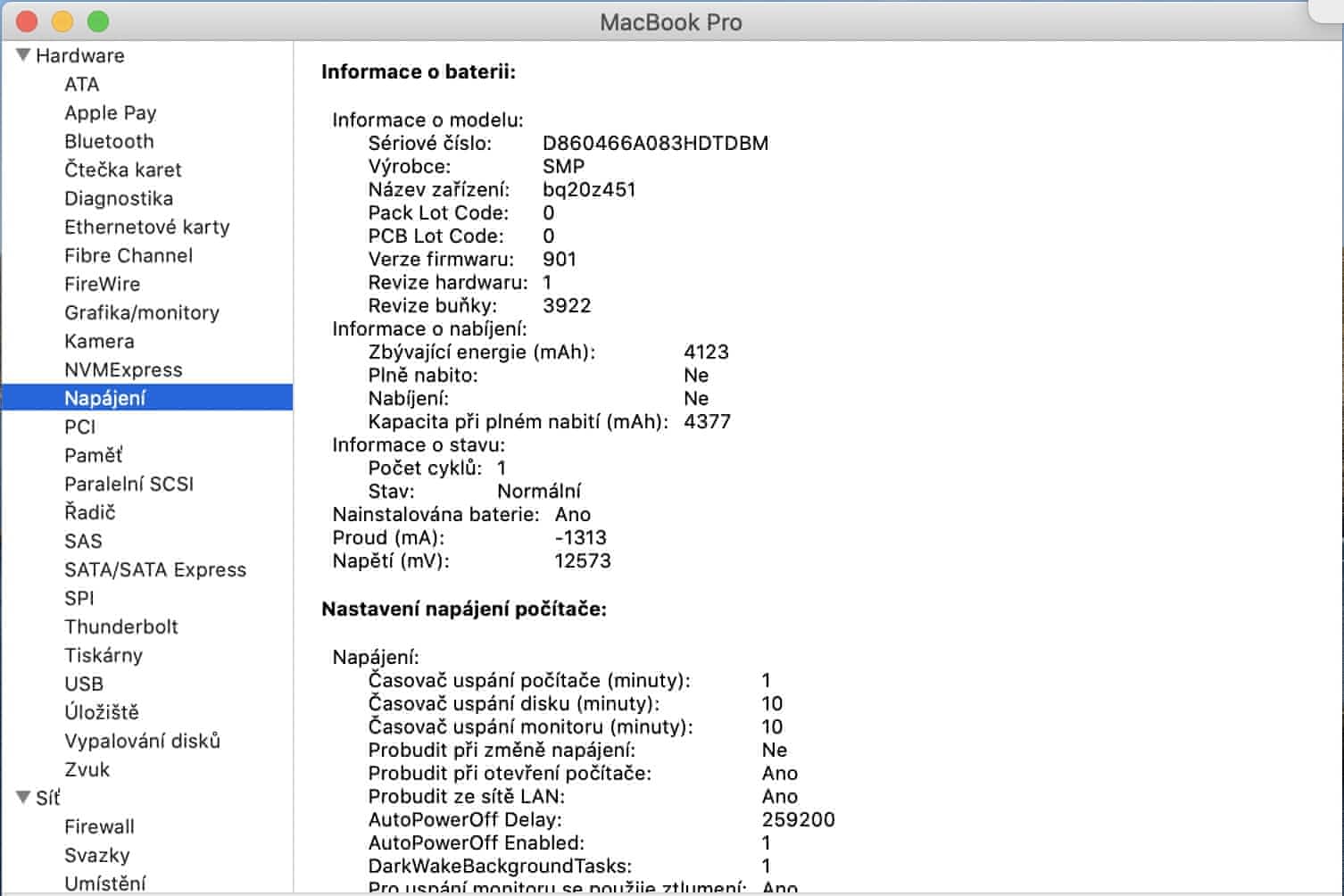Select NVMExpress in the sidebar
Viewport: 1344px width, 896px height.
pyautogui.click(x=123, y=369)
